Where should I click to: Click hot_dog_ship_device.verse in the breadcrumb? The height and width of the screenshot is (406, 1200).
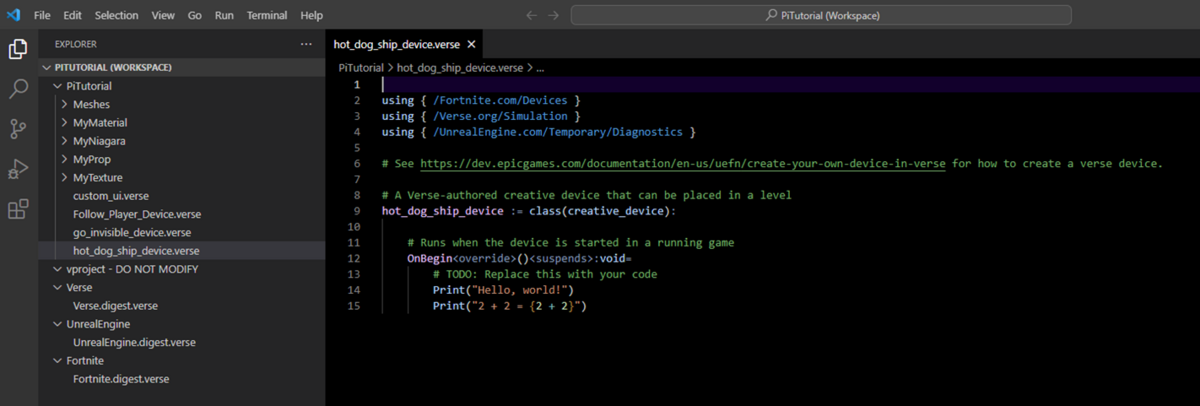pyautogui.click(x=460, y=68)
